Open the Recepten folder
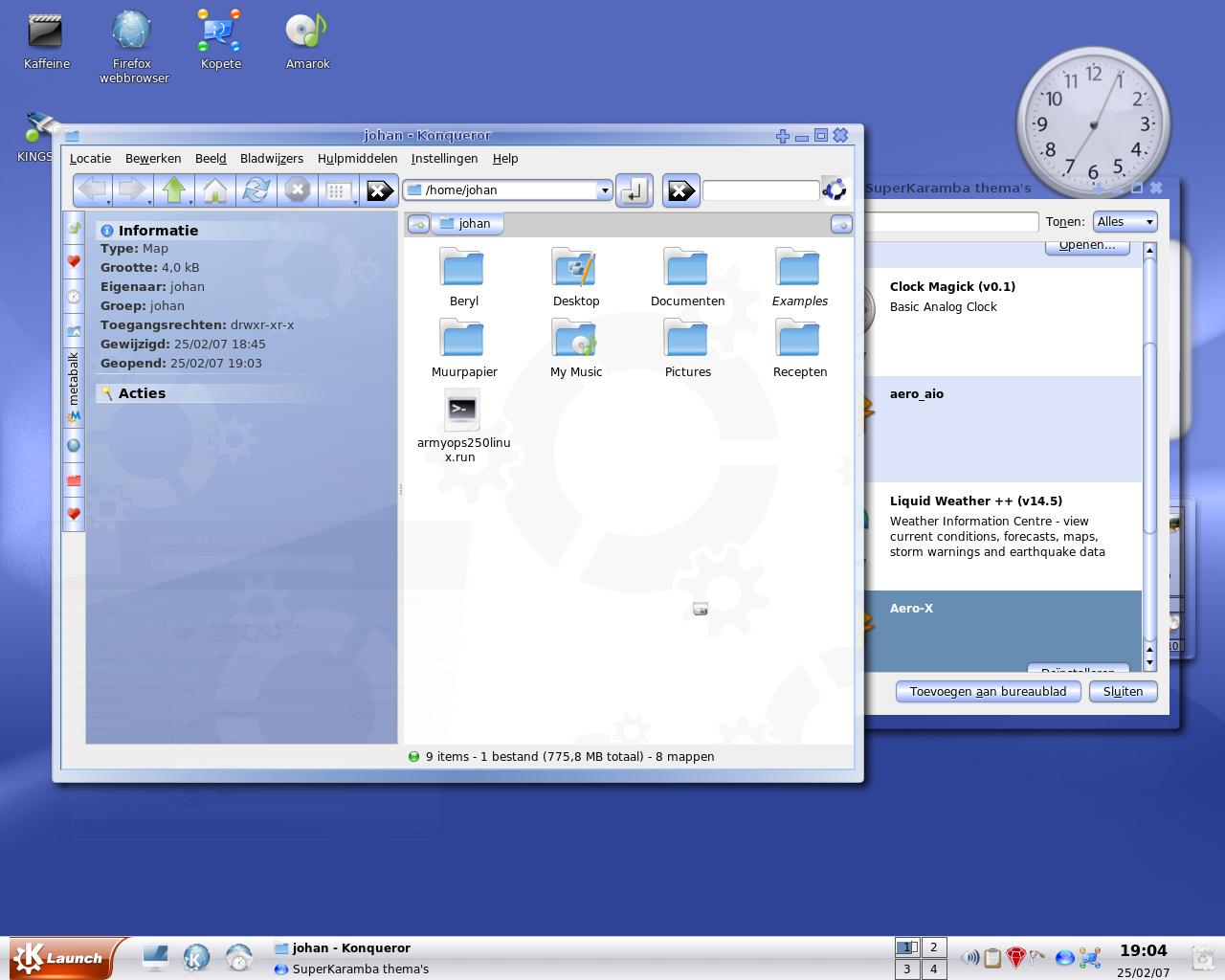Viewport: 1225px width, 980px height. tap(799, 347)
